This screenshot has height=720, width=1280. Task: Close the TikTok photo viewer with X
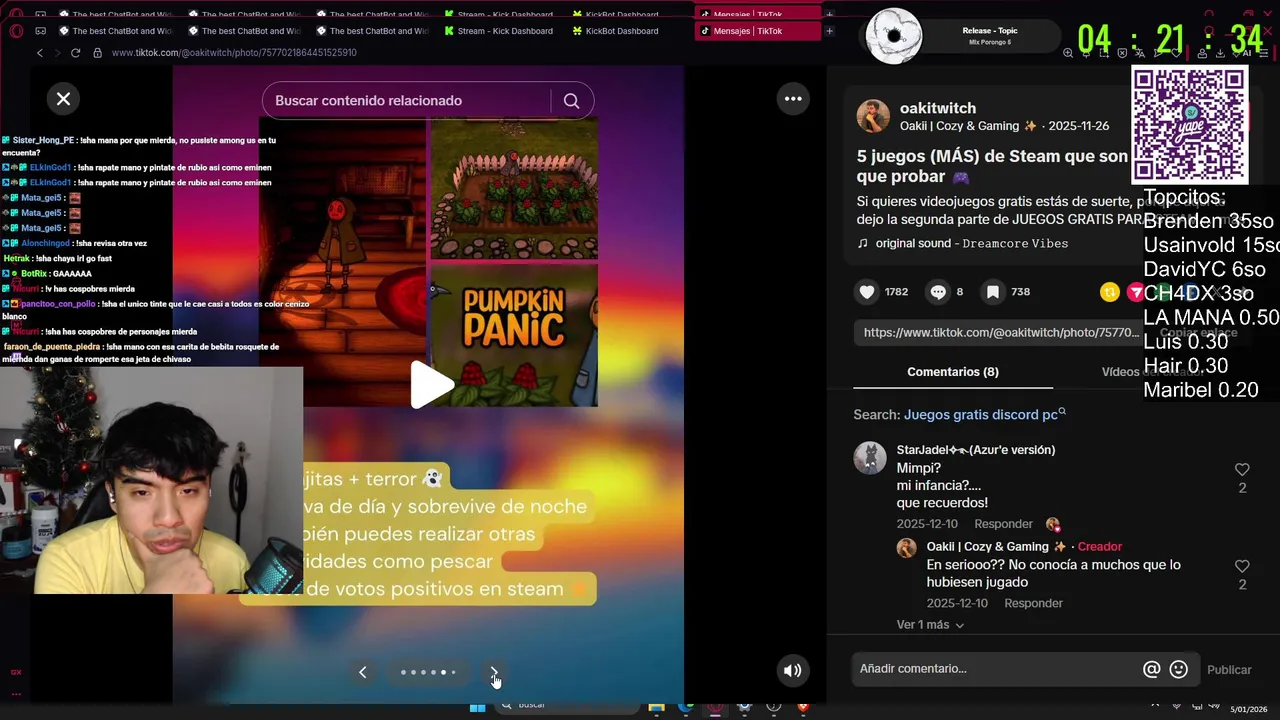pyautogui.click(x=63, y=99)
